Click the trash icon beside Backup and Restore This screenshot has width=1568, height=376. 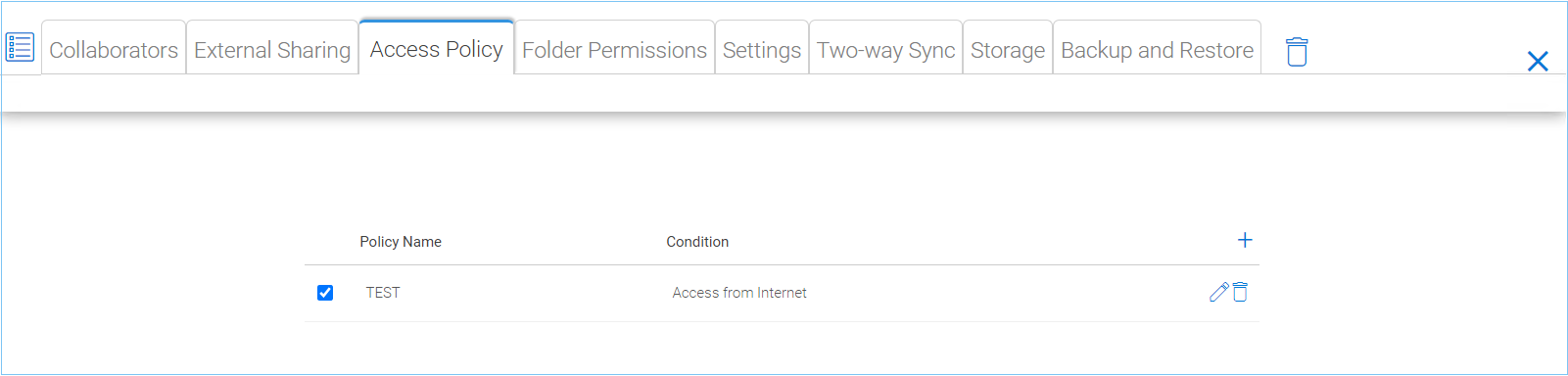pyautogui.click(x=1297, y=51)
